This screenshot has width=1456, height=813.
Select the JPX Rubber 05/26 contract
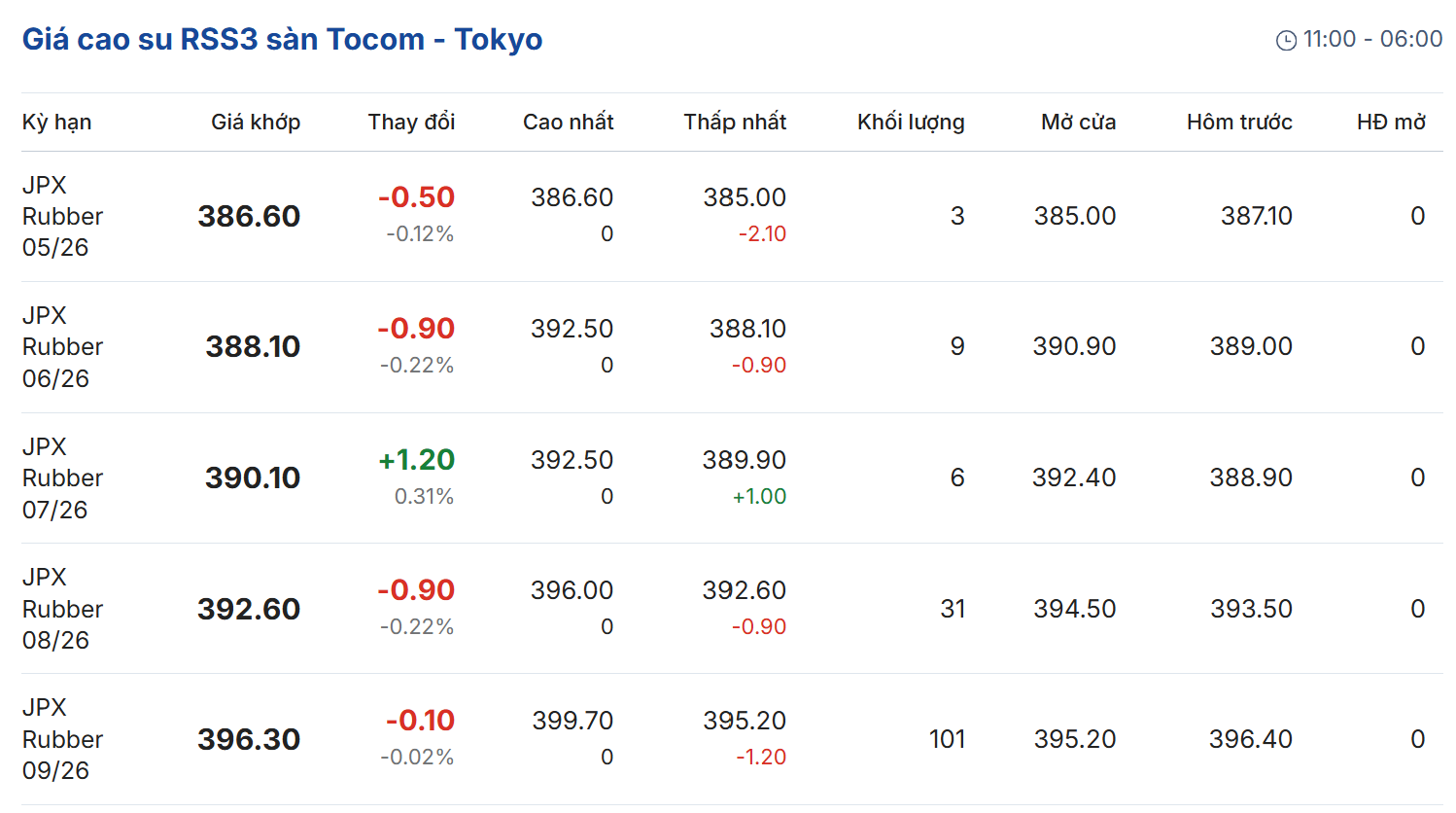point(62,216)
